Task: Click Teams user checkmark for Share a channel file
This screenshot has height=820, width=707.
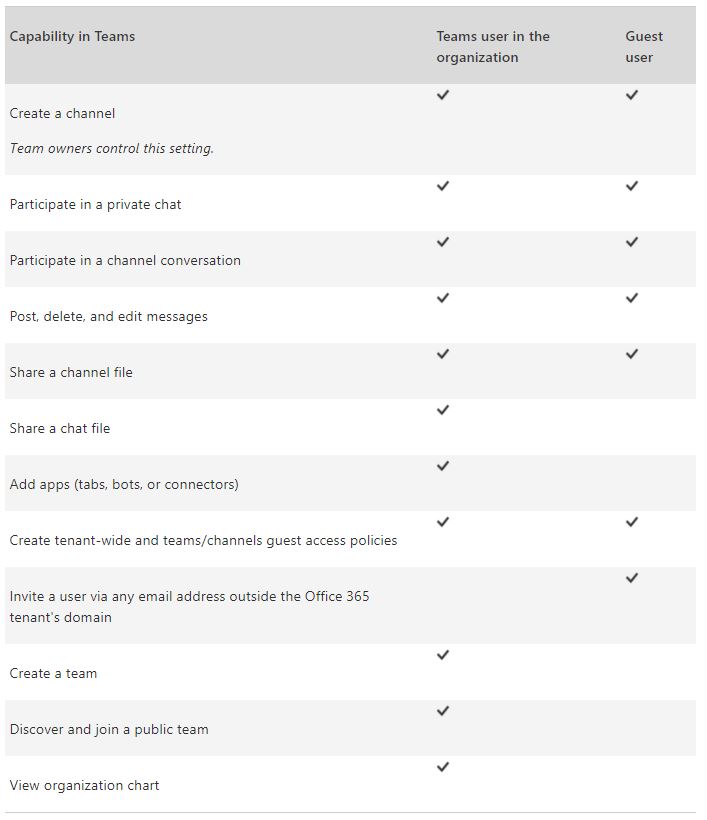Action: tap(443, 354)
